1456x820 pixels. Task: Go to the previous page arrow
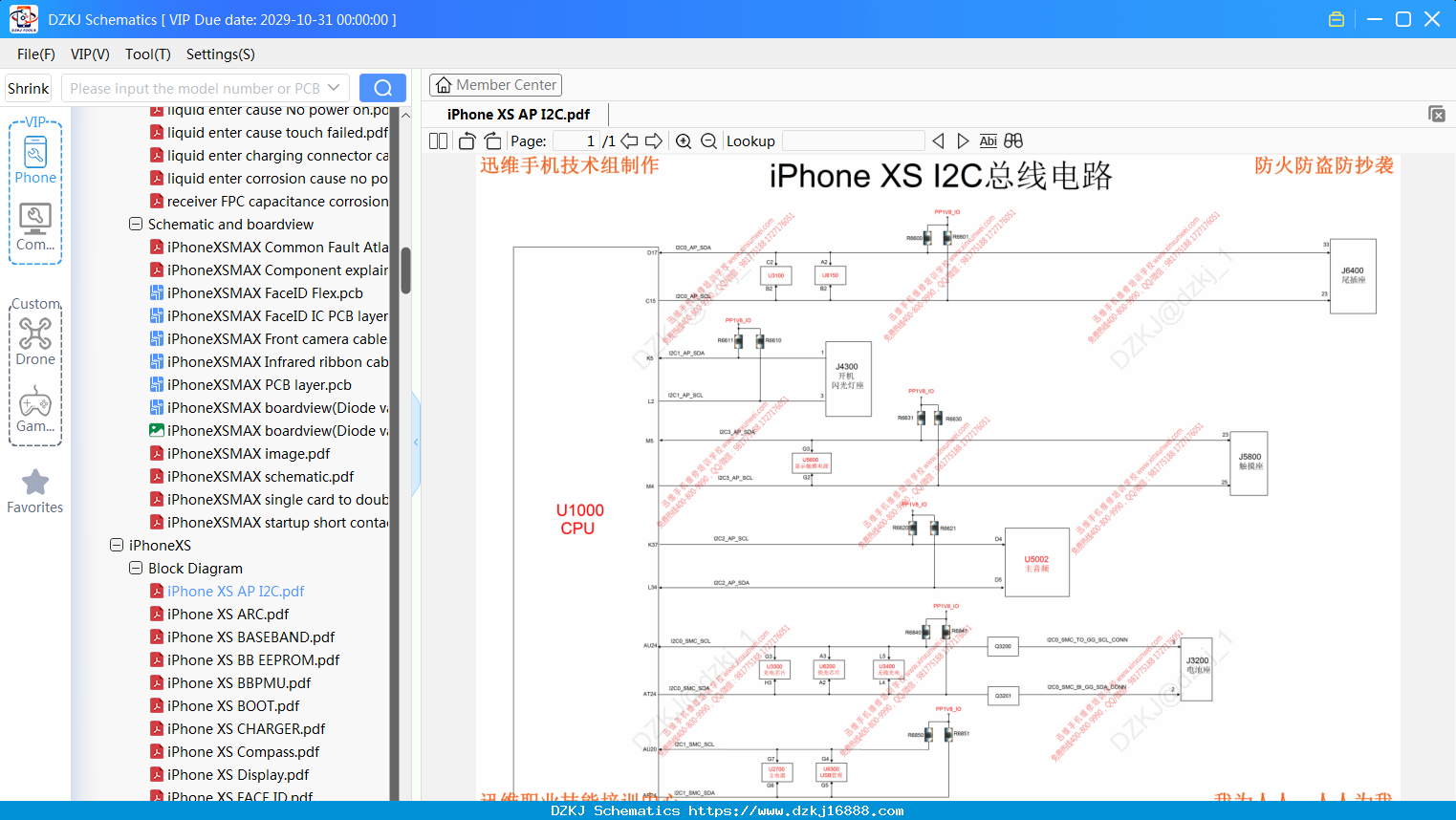(x=629, y=141)
